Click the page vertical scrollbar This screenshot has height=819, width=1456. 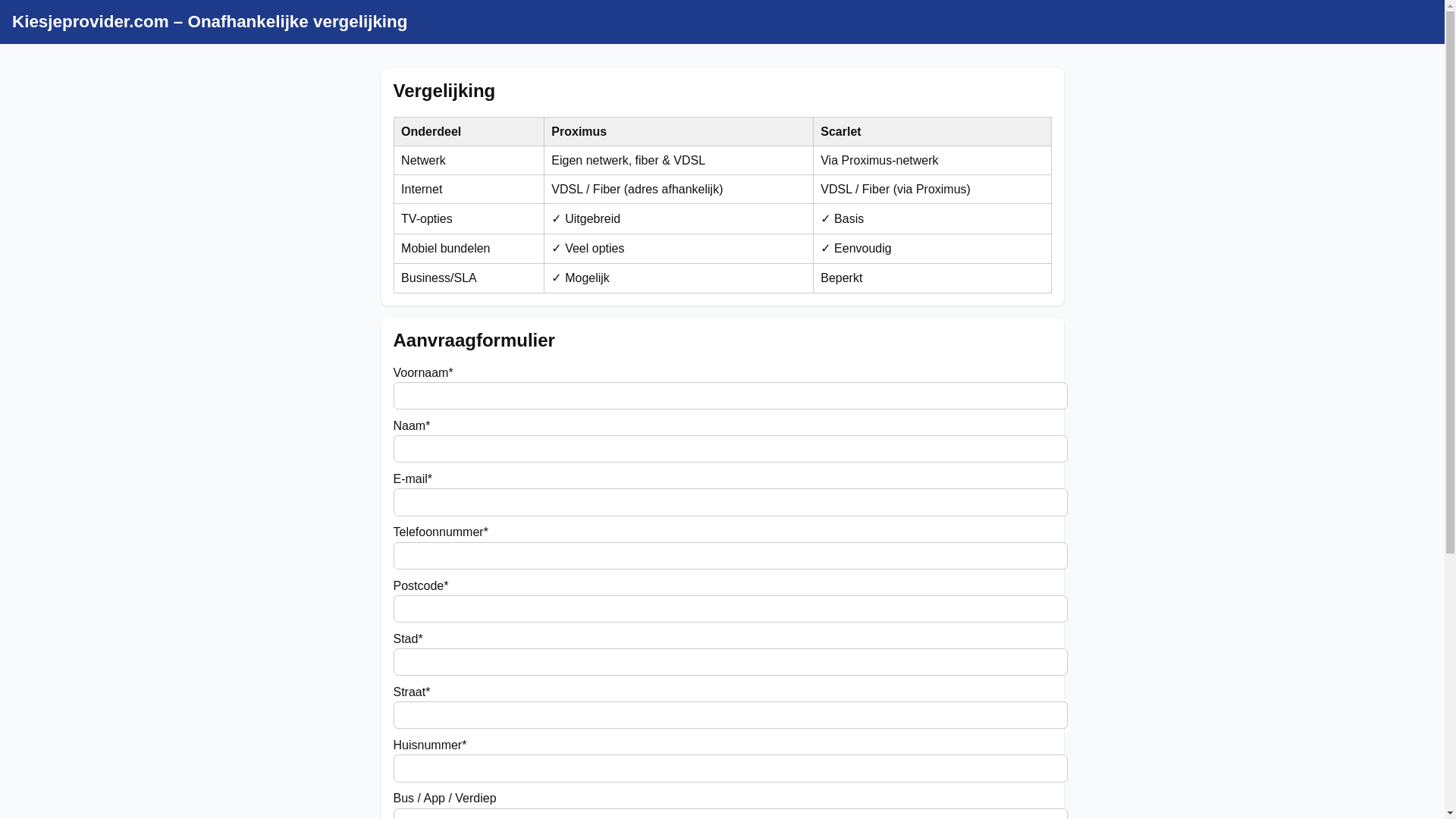pyautogui.click(x=1450, y=409)
